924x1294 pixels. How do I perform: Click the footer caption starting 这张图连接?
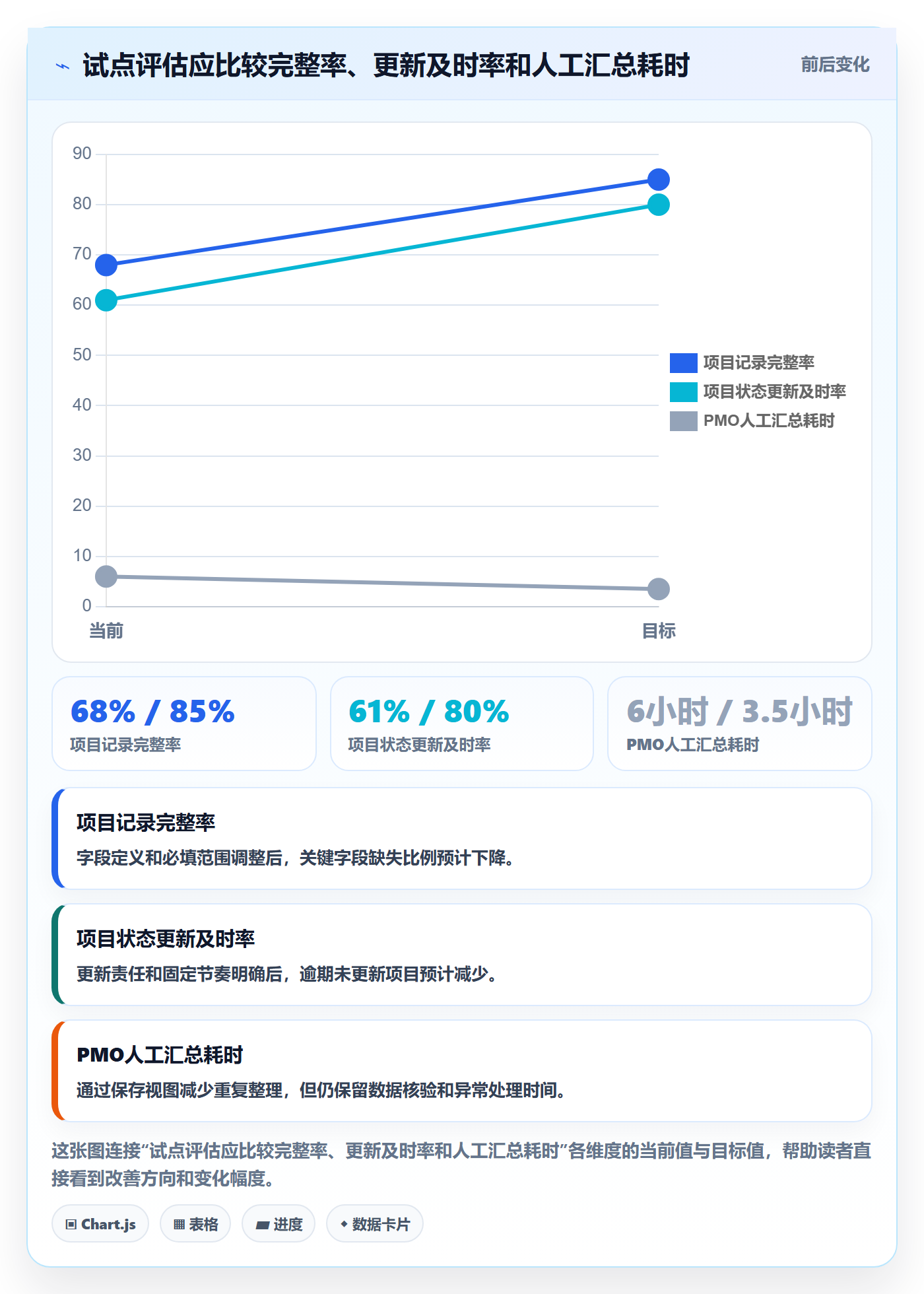pyautogui.click(x=461, y=1165)
